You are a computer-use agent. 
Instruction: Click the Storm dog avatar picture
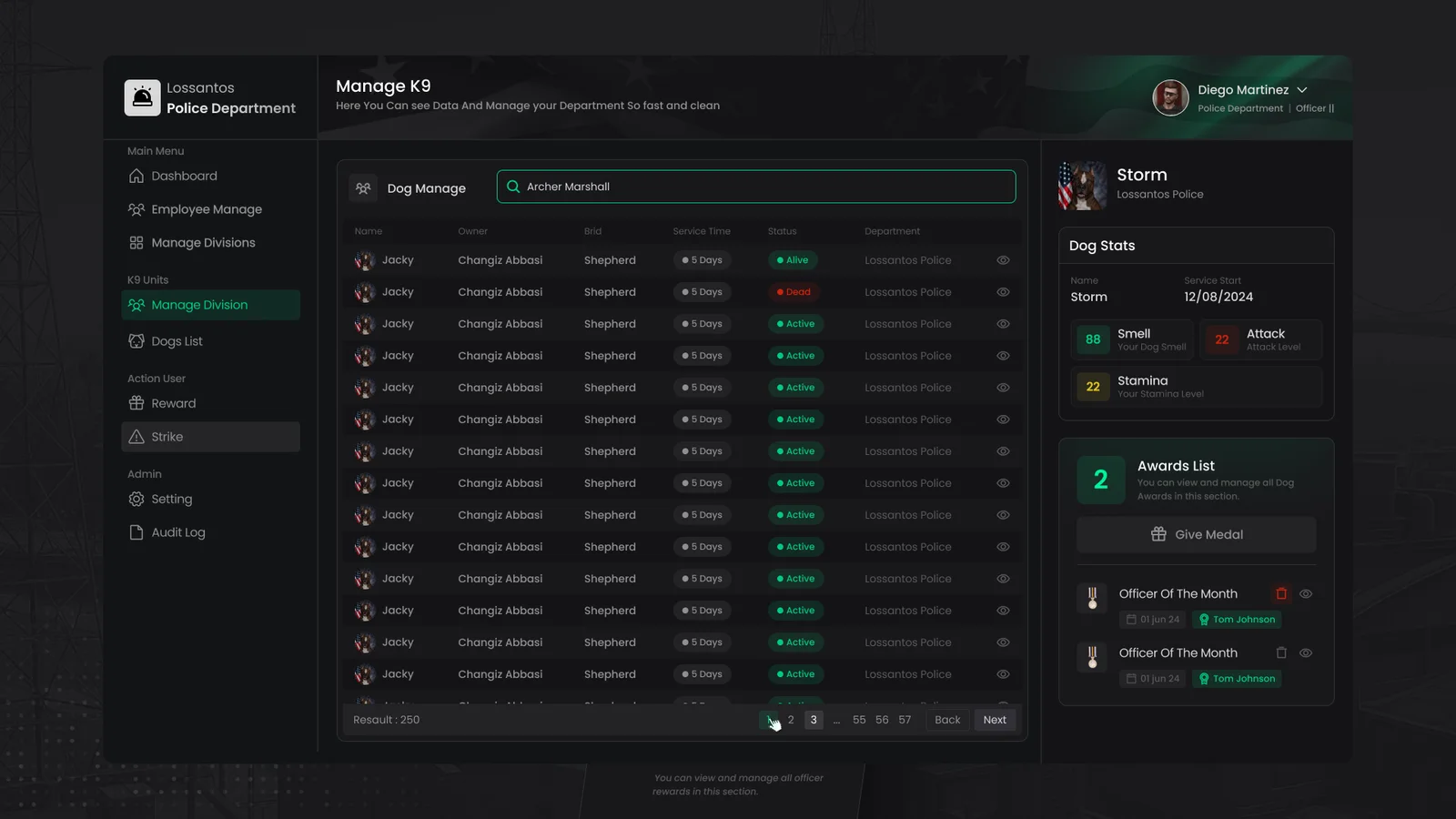coord(1083,186)
